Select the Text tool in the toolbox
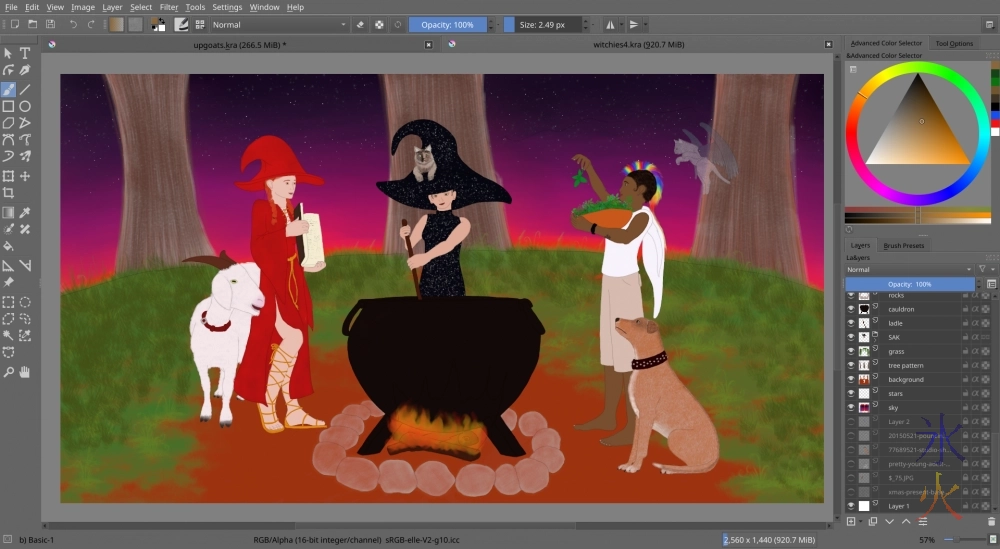 tap(25, 53)
